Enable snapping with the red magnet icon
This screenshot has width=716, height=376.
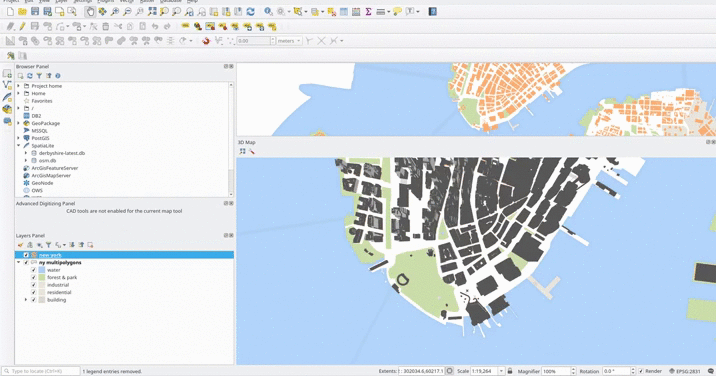coord(206,41)
